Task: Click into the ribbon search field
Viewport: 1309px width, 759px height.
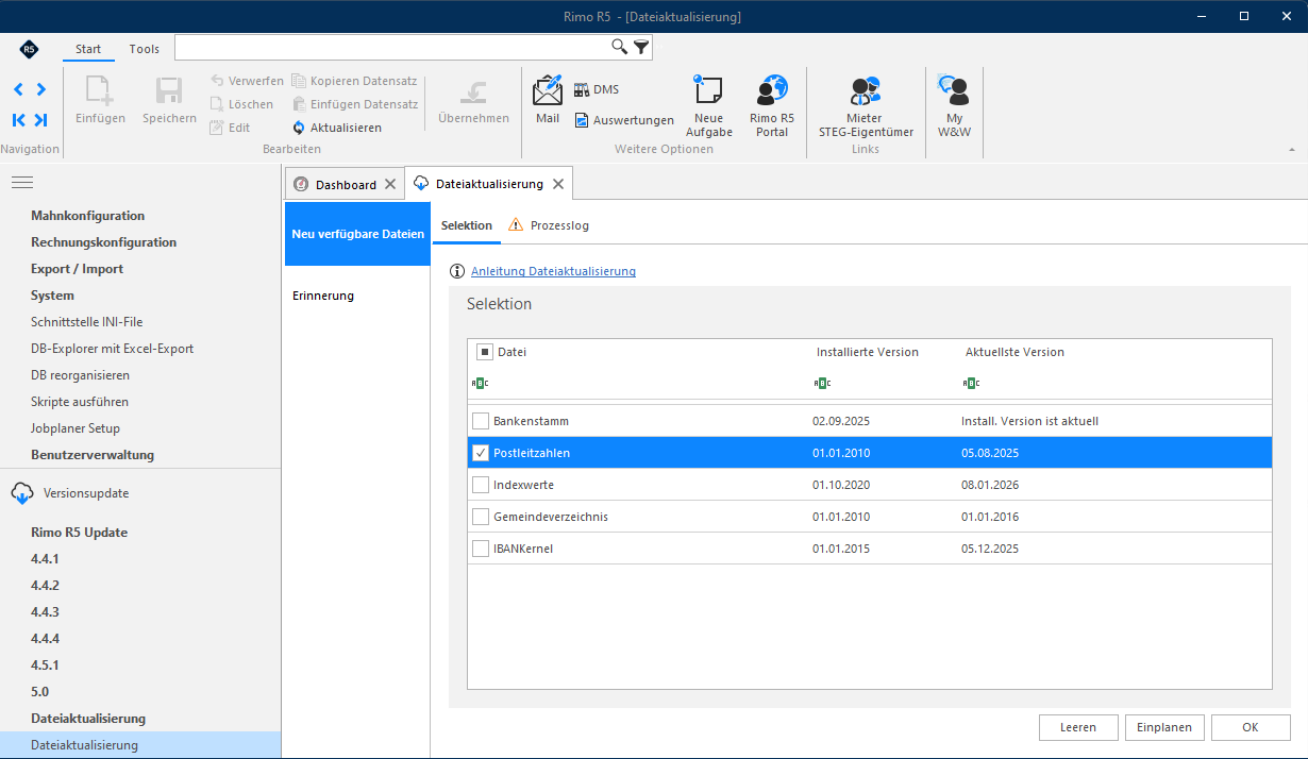Action: click(x=392, y=47)
